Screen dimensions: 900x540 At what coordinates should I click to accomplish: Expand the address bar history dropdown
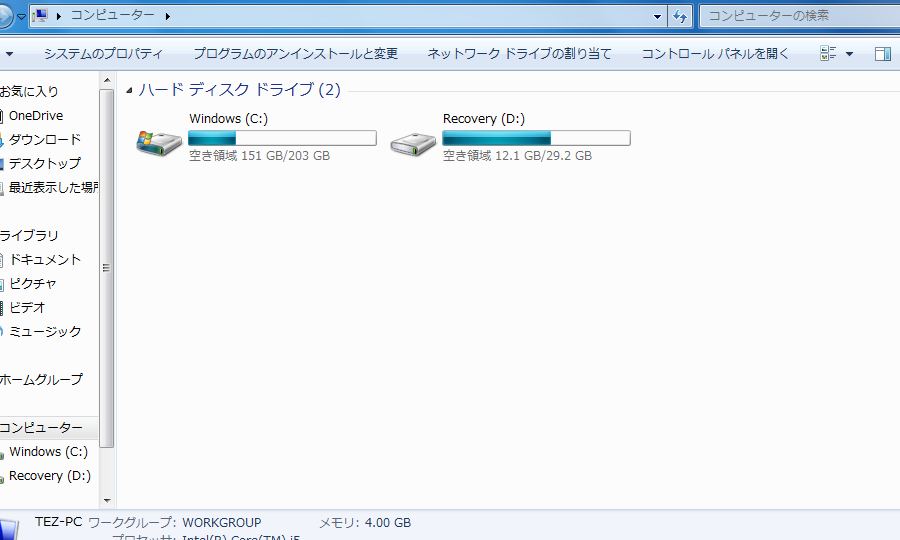pos(657,16)
